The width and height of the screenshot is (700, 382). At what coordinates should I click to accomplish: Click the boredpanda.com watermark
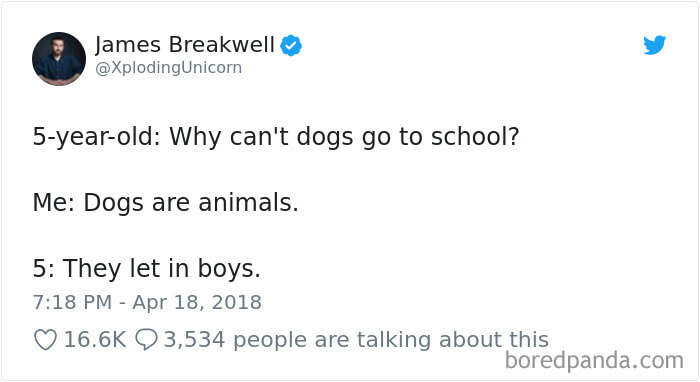tap(594, 361)
